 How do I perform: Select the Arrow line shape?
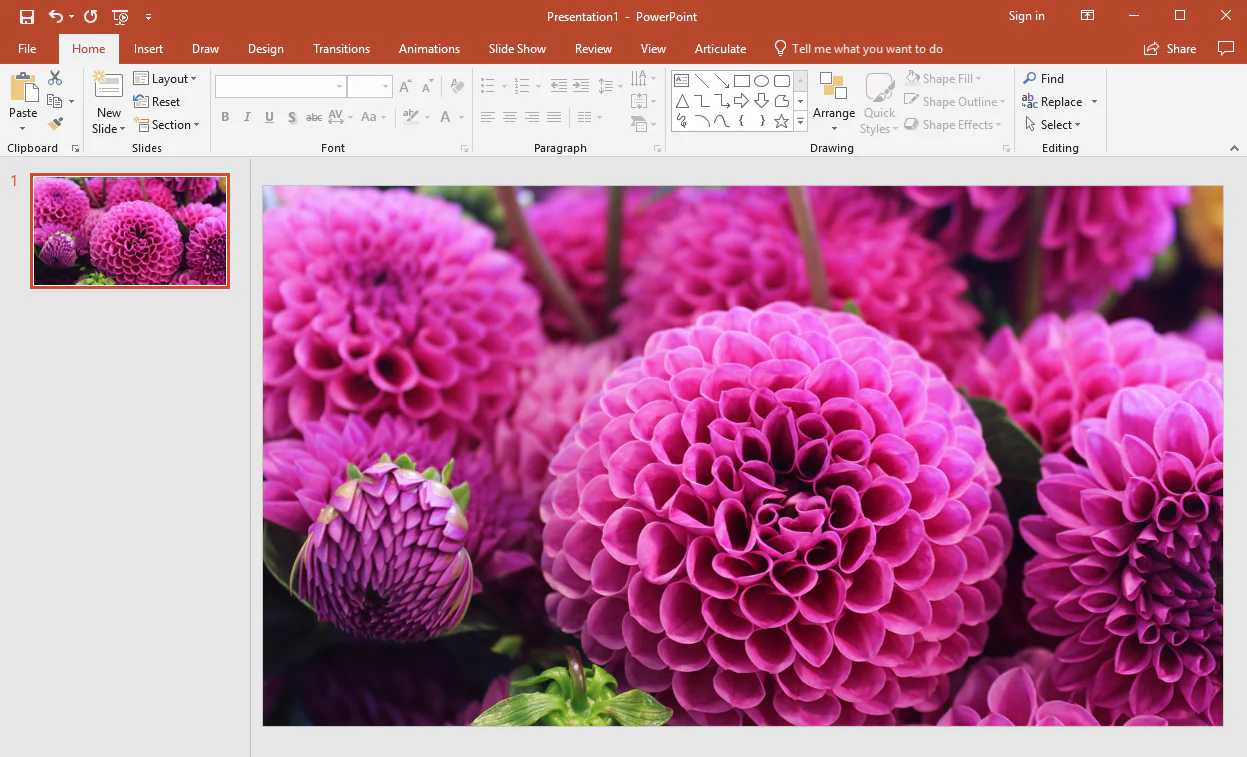tap(722, 81)
